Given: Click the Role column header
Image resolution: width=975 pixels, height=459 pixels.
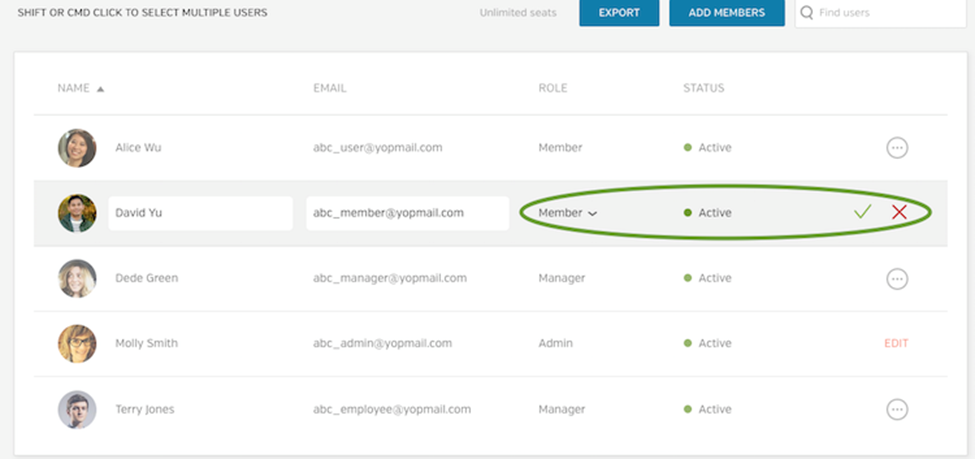Looking at the screenshot, I should pyautogui.click(x=552, y=88).
